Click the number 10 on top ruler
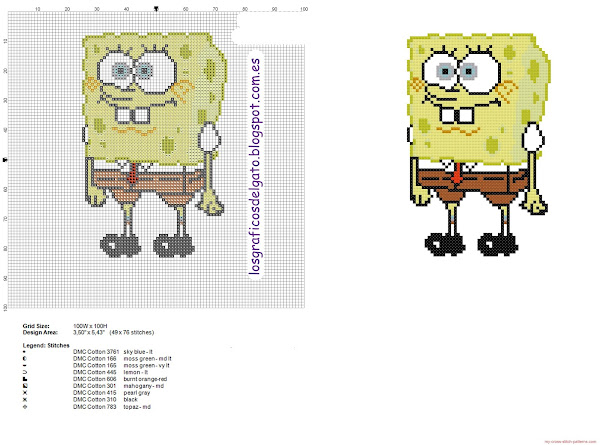Viewport: 600px width, 445px height. tap(38, 9)
